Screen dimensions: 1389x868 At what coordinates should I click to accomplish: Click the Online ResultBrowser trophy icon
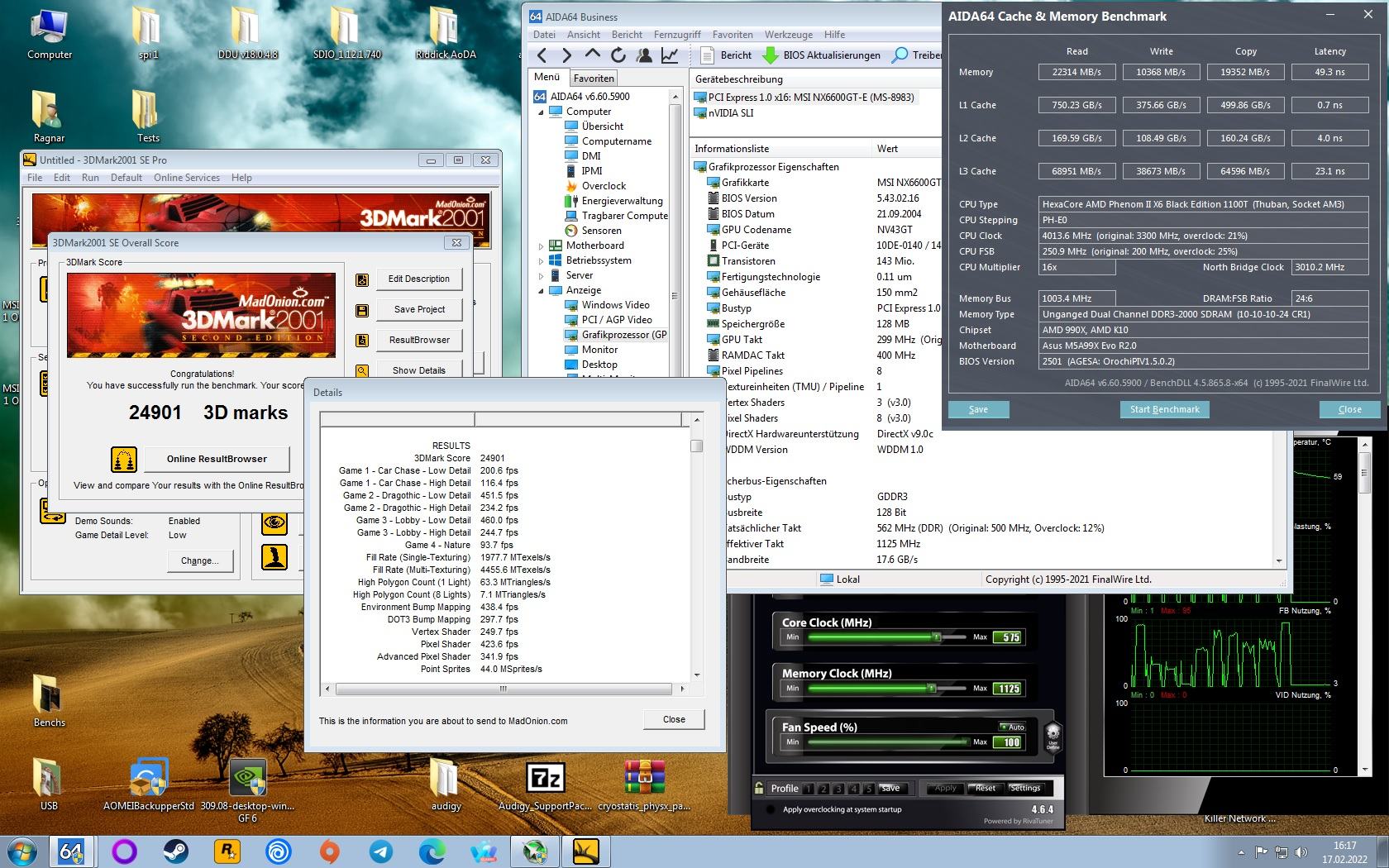[124, 459]
